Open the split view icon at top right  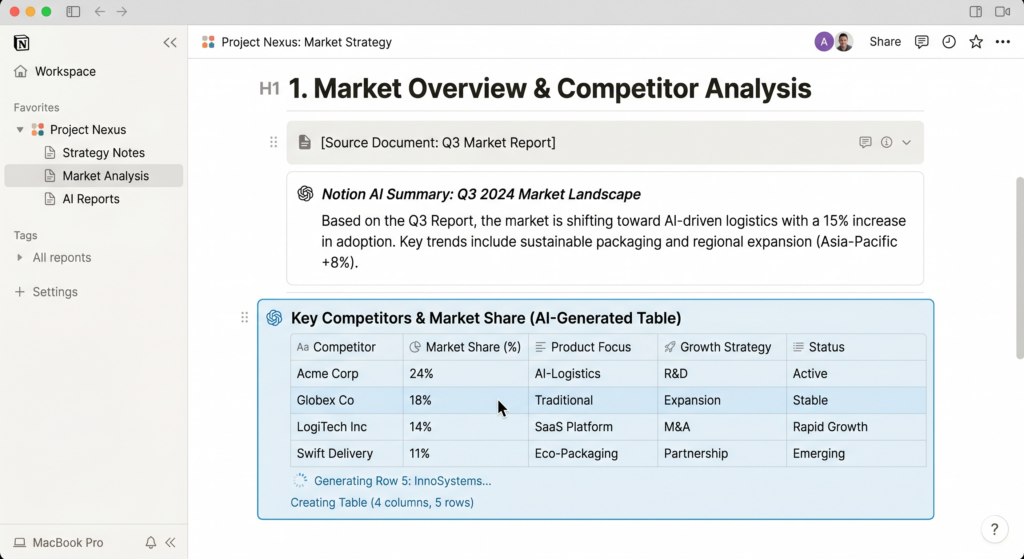click(x=976, y=12)
